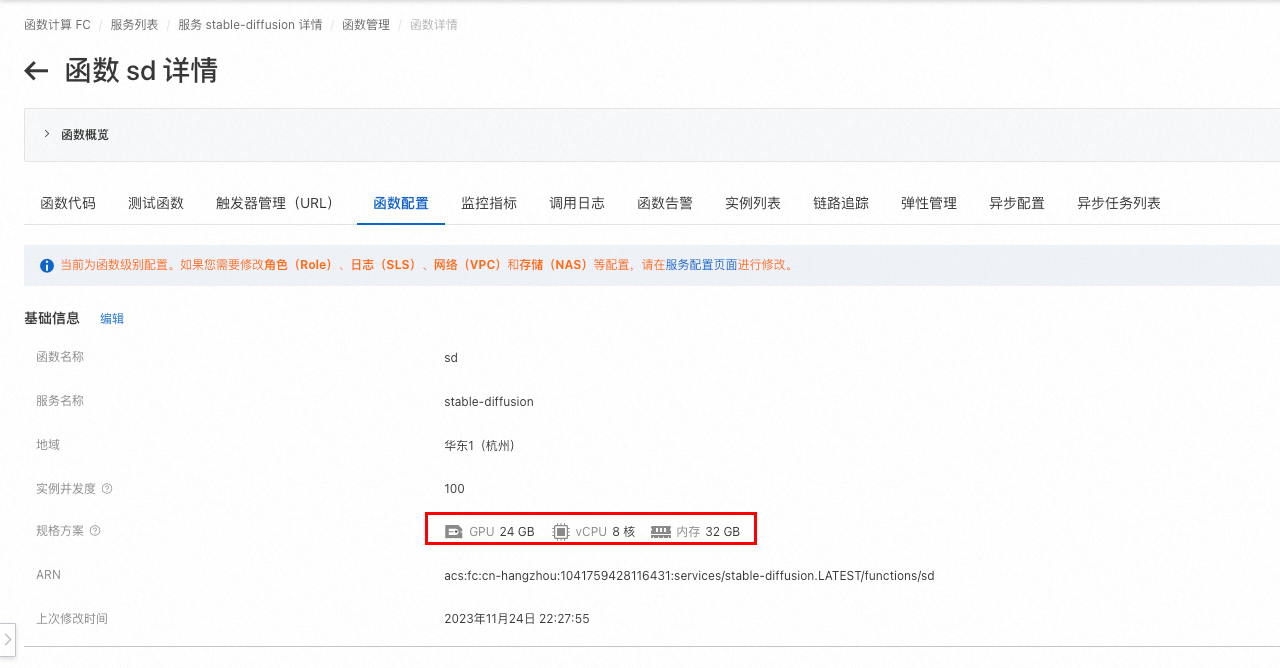Click the help icon next to 实例并发度
The width and height of the screenshot is (1280, 668).
tap(107, 489)
